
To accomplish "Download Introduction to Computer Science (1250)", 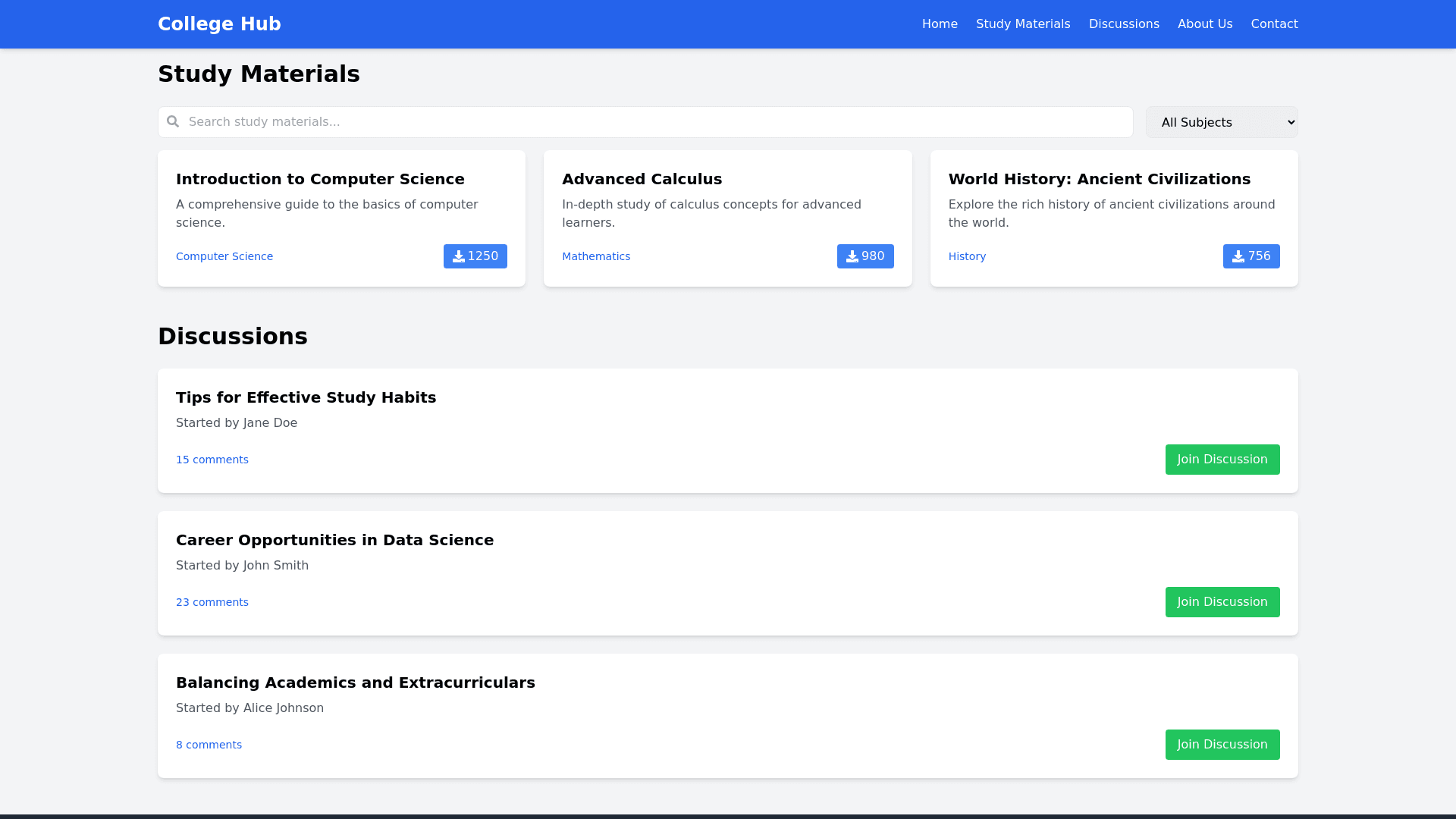I will (x=475, y=256).
